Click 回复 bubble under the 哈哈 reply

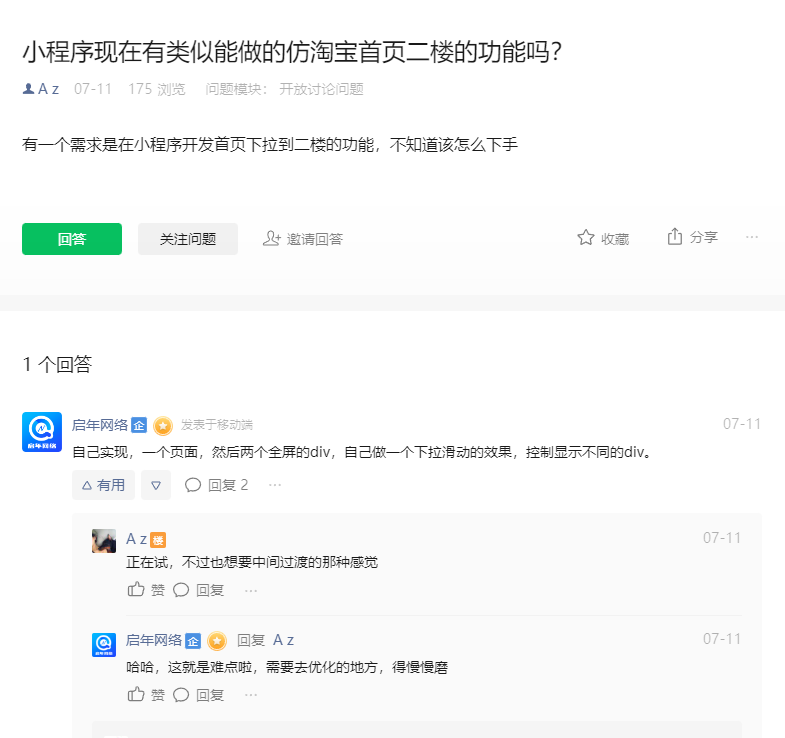point(181,695)
